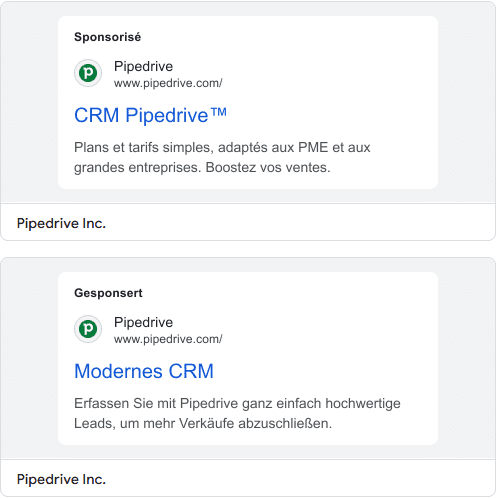The height and width of the screenshot is (498, 496).
Task: Click the Pipedrive logo in the Sponsorisé ad
Action: (x=88, y=73)
